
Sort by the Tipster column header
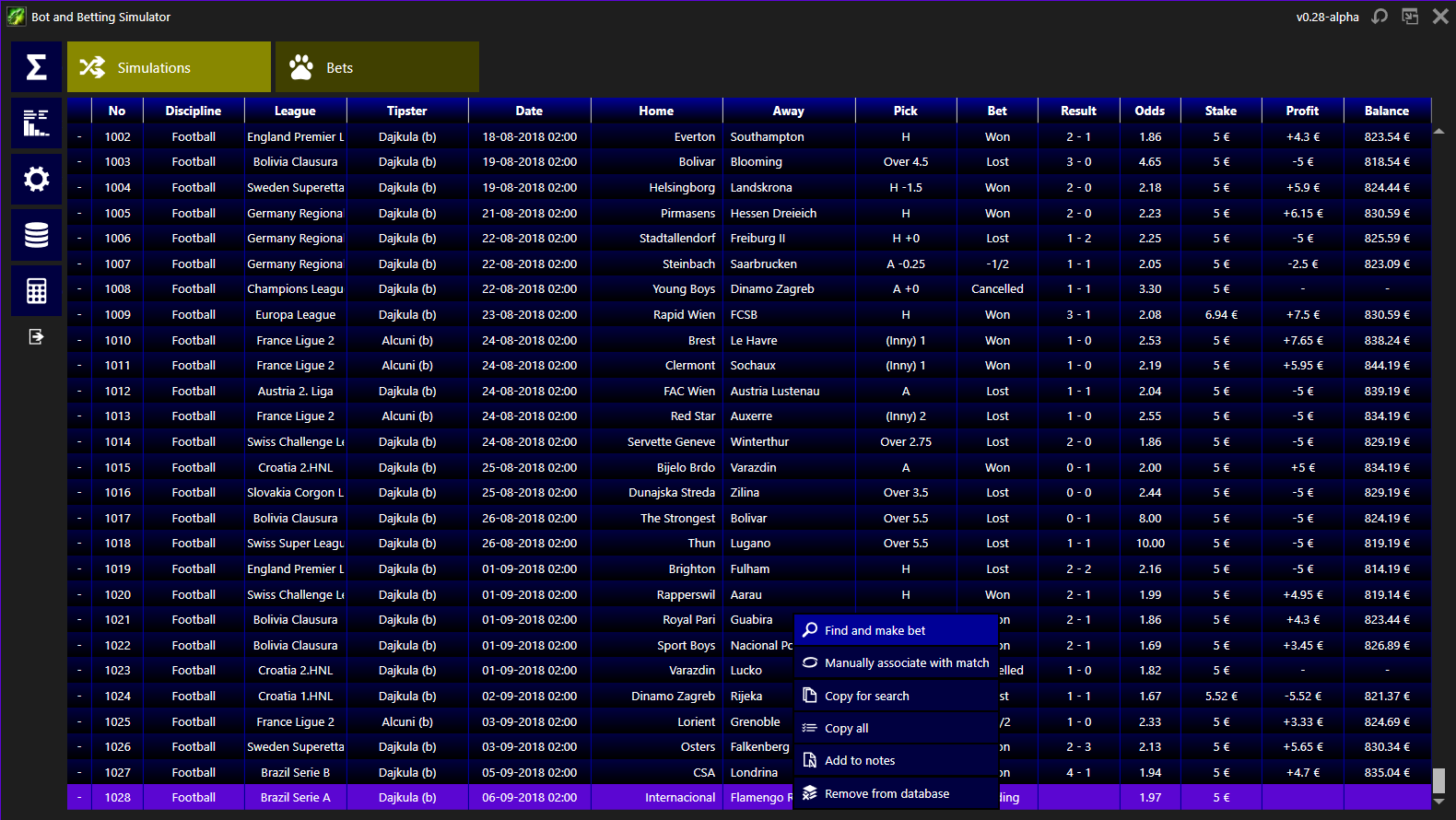click(x=407, y=111)
